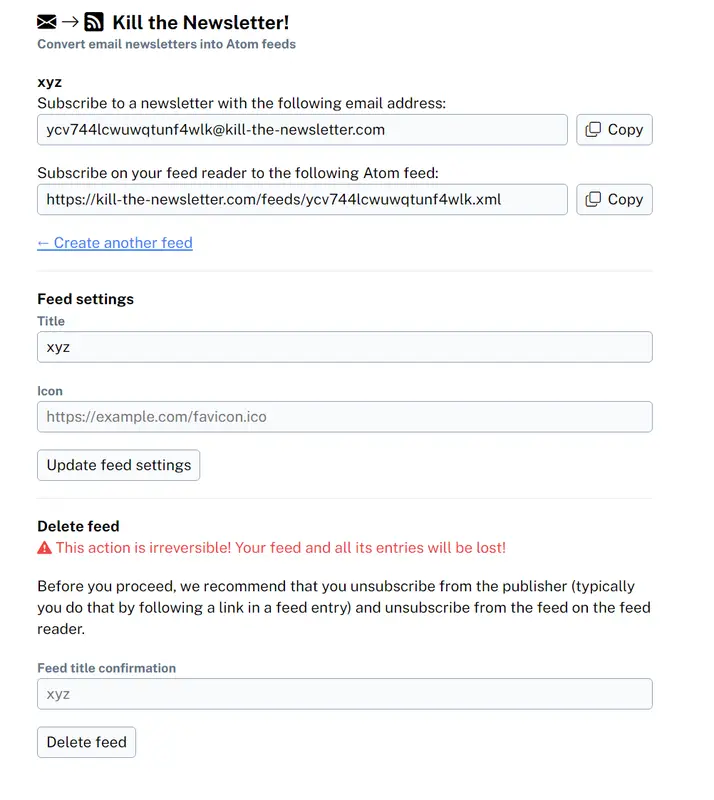Click the envelope icon in the header
The height and width of the screenshot is (800, 714).
tap(47, 22)
